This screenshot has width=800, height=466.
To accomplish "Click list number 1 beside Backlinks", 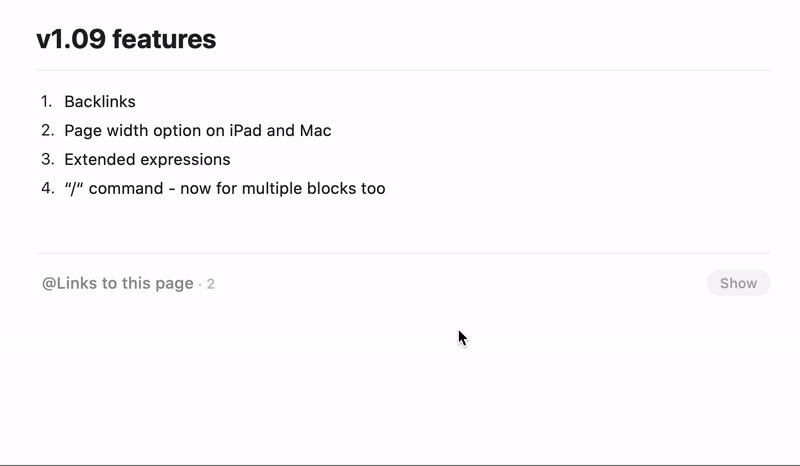I will (46, 101).
